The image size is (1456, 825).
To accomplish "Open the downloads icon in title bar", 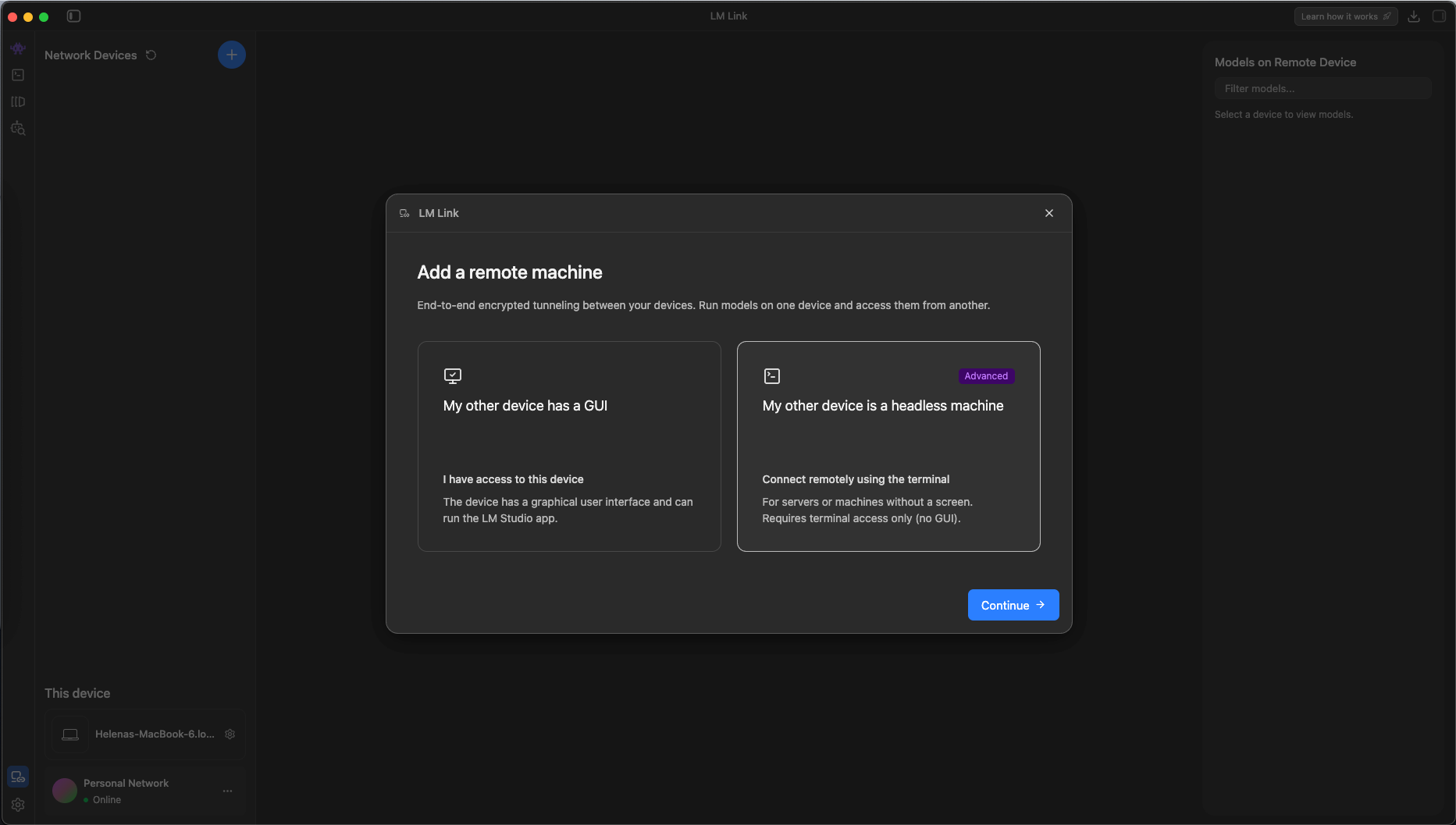I will point(1414,16).
